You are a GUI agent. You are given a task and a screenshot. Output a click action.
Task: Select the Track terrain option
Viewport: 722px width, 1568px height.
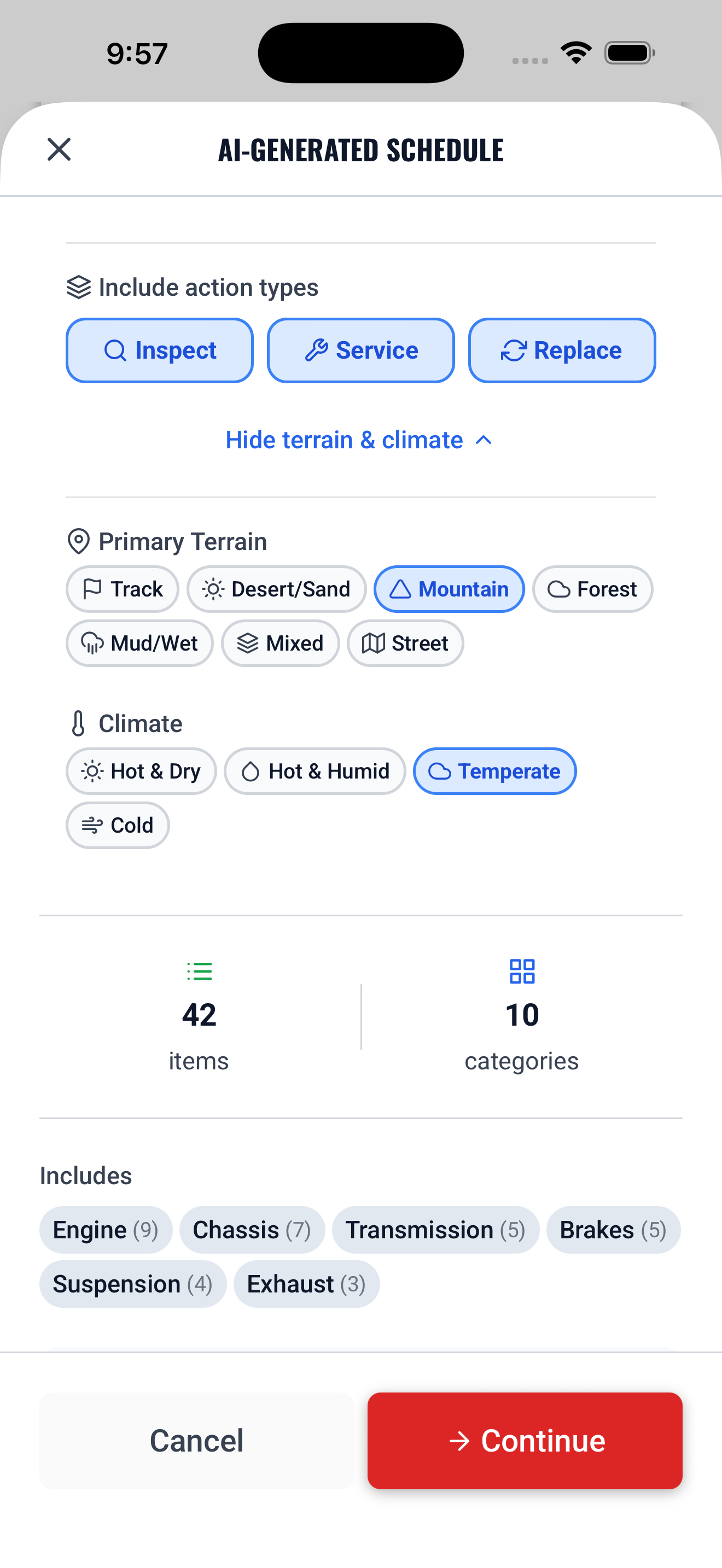[122, 589]
